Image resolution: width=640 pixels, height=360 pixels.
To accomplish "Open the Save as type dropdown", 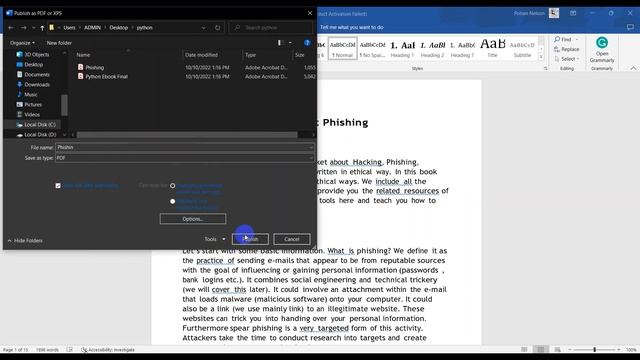I will point(311,158).
